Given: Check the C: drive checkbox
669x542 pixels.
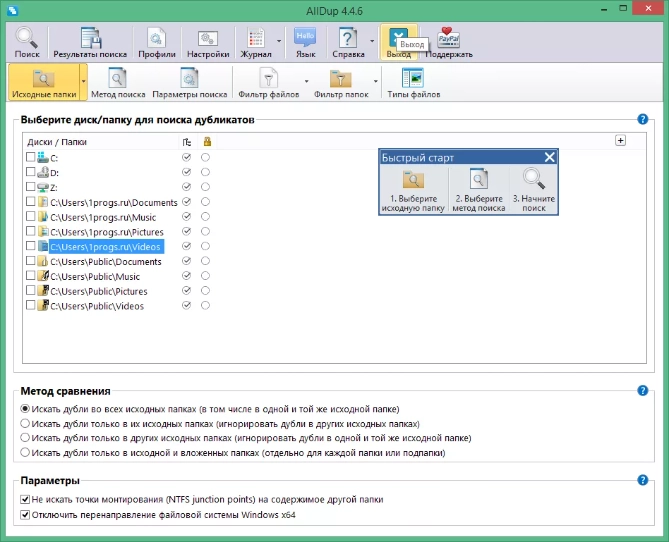Looking at the screenshot, I should [30, 158].
